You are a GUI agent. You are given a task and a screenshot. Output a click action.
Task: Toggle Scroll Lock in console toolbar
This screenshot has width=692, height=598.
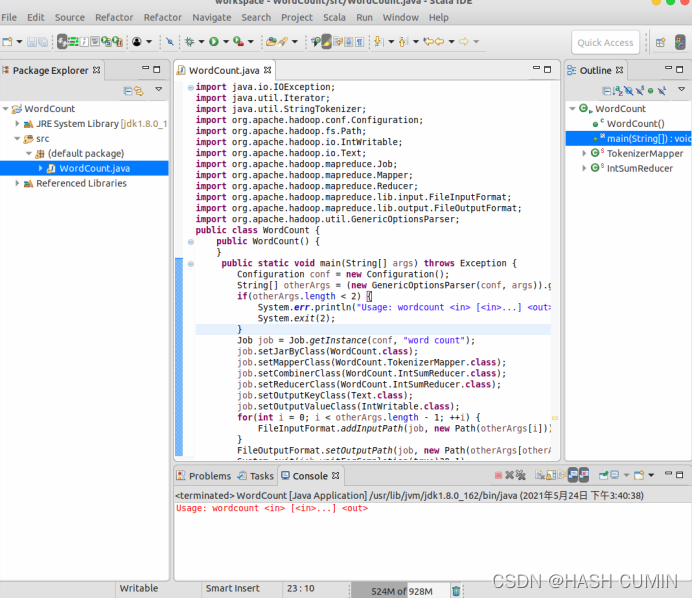tap(551, 475)
